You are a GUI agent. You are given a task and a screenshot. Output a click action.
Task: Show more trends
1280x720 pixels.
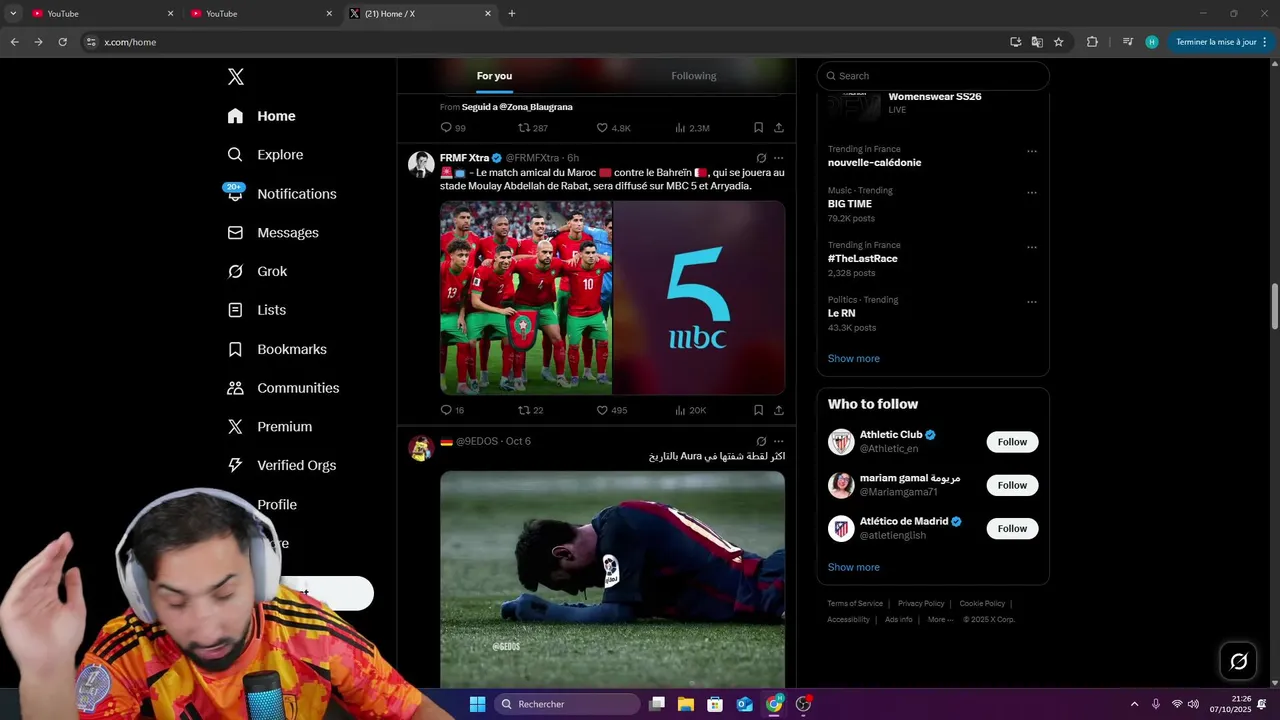854,359
